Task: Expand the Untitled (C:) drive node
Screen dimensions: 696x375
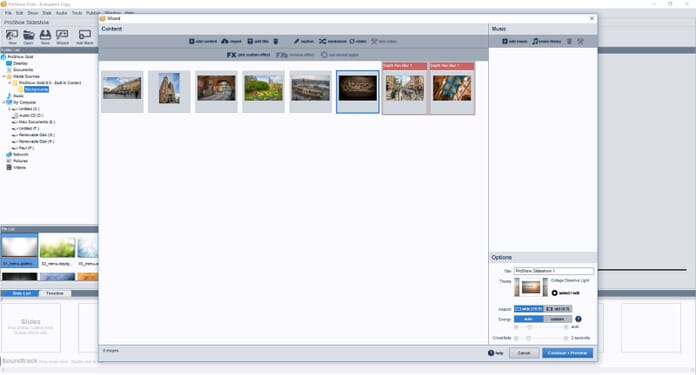Action: coord(10,109)
